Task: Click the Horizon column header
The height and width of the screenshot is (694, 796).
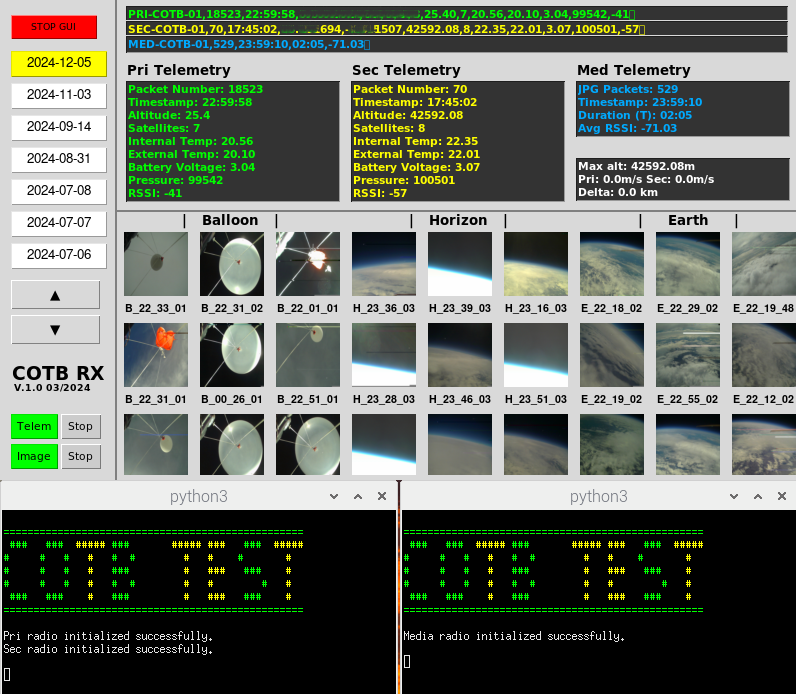Action: point(458,220)
